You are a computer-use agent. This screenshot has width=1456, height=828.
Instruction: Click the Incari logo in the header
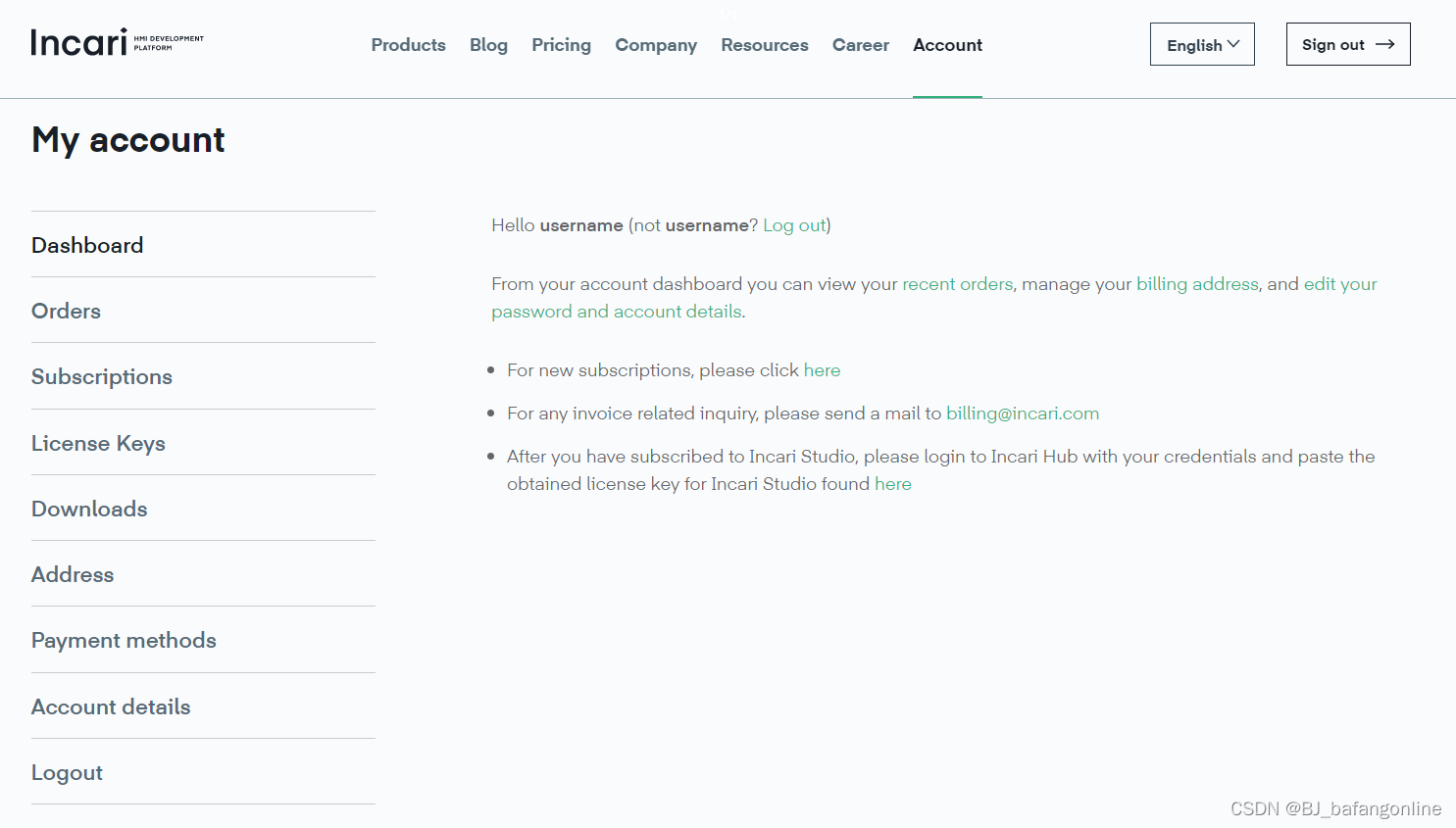pyautogui.click(x=117, y=42)
